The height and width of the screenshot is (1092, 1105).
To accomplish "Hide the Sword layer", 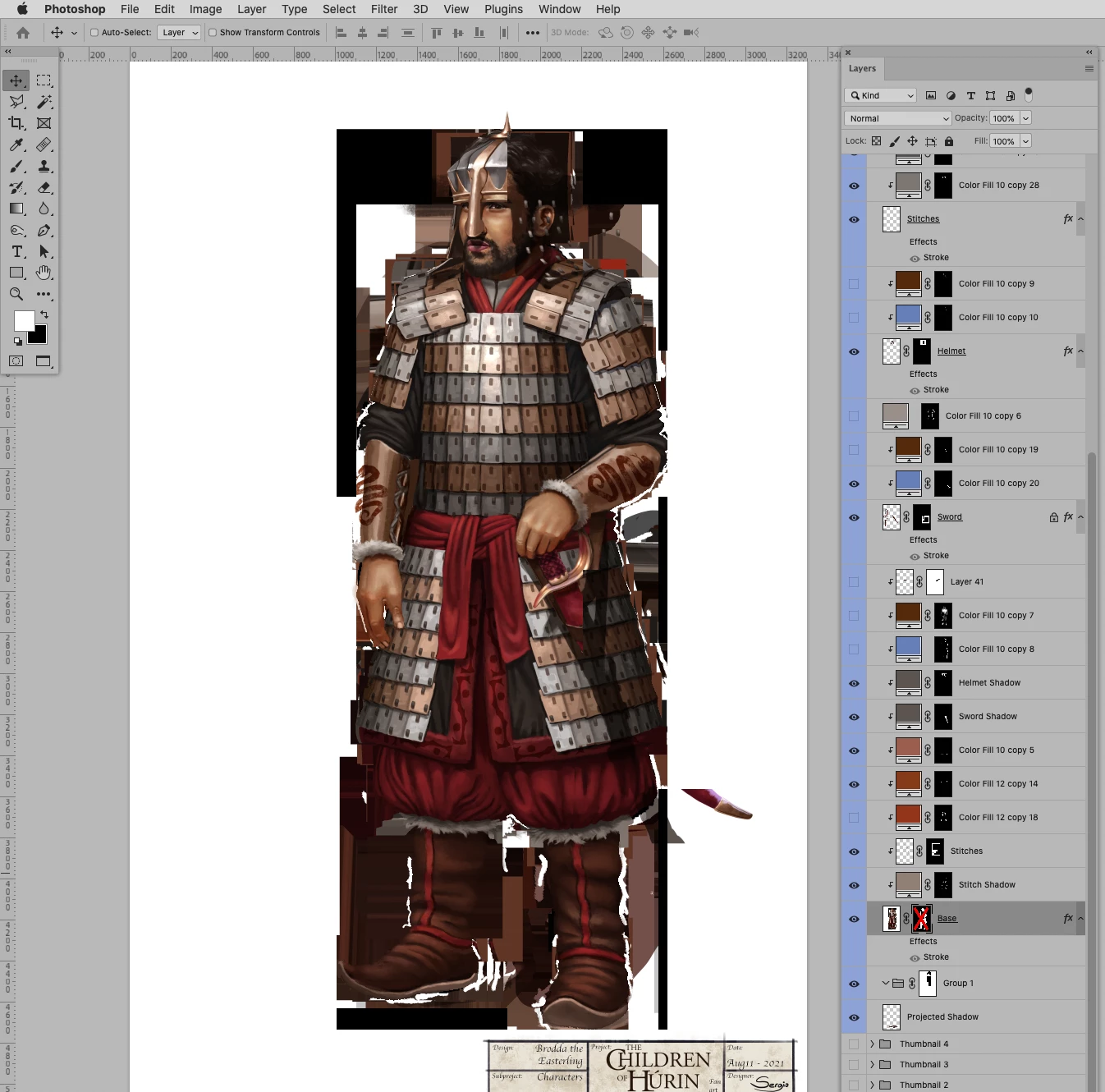I will (854, 517).
